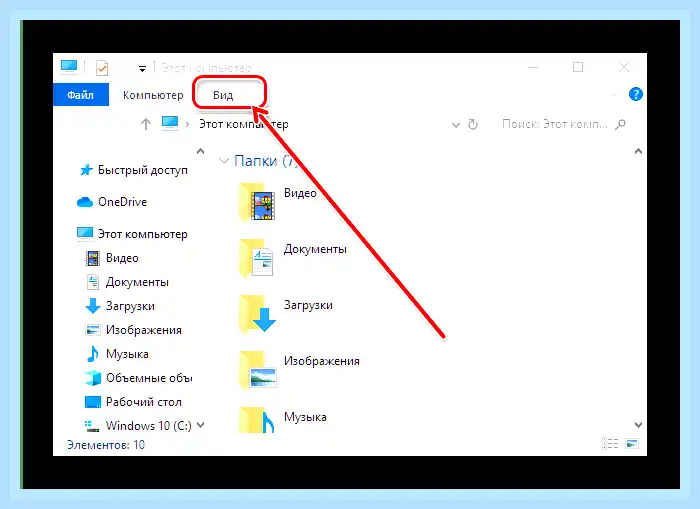Select OneDrive in the navigation pane
This screenshot has width=700, height=509.
click(x=122, y=202)
